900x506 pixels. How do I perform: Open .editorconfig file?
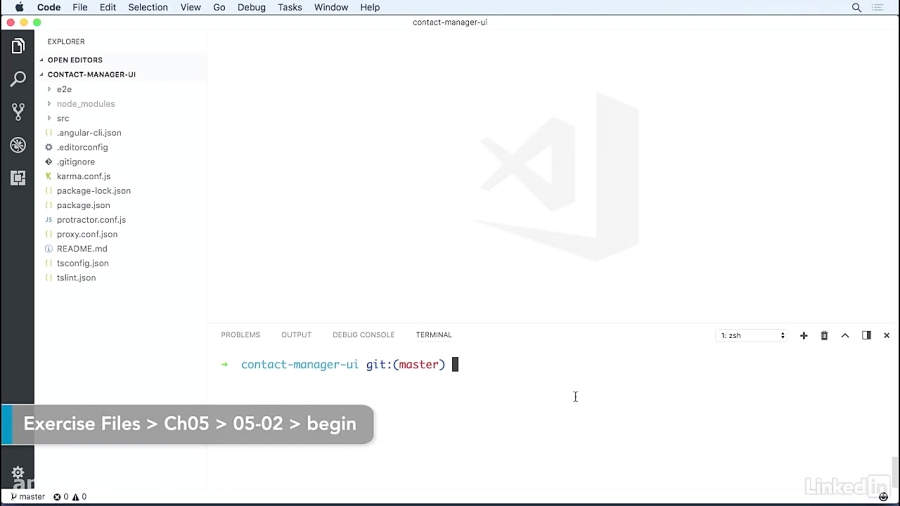[x=82, y=147]
